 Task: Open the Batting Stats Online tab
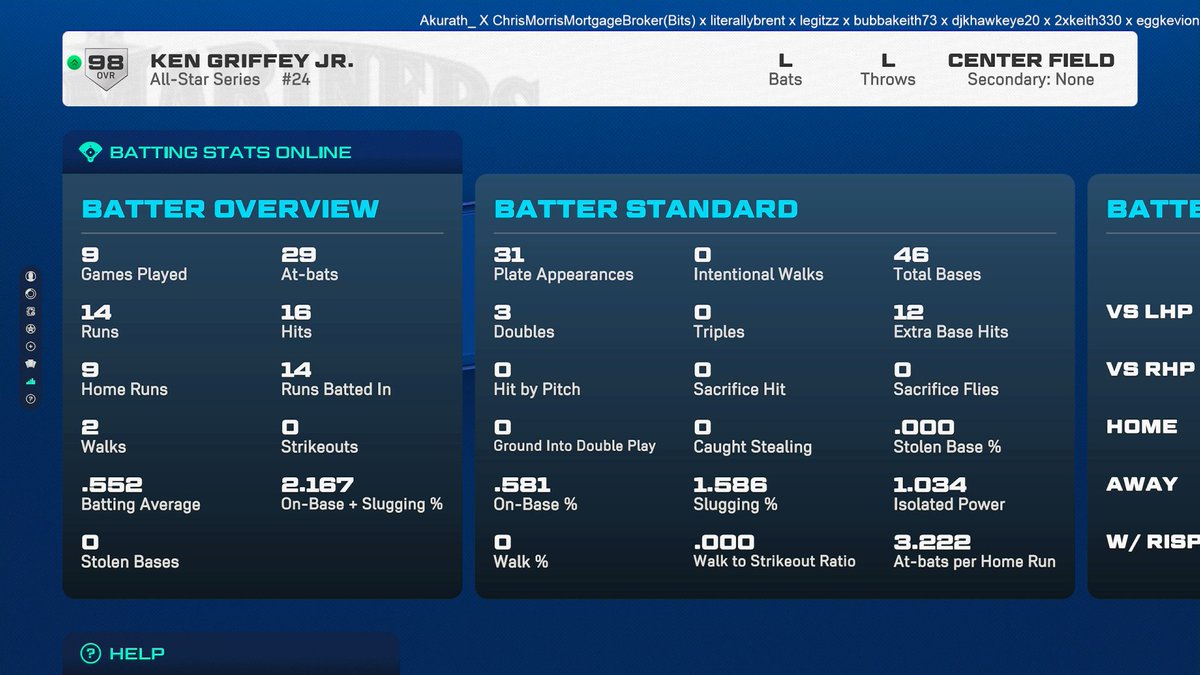point(262,153)
